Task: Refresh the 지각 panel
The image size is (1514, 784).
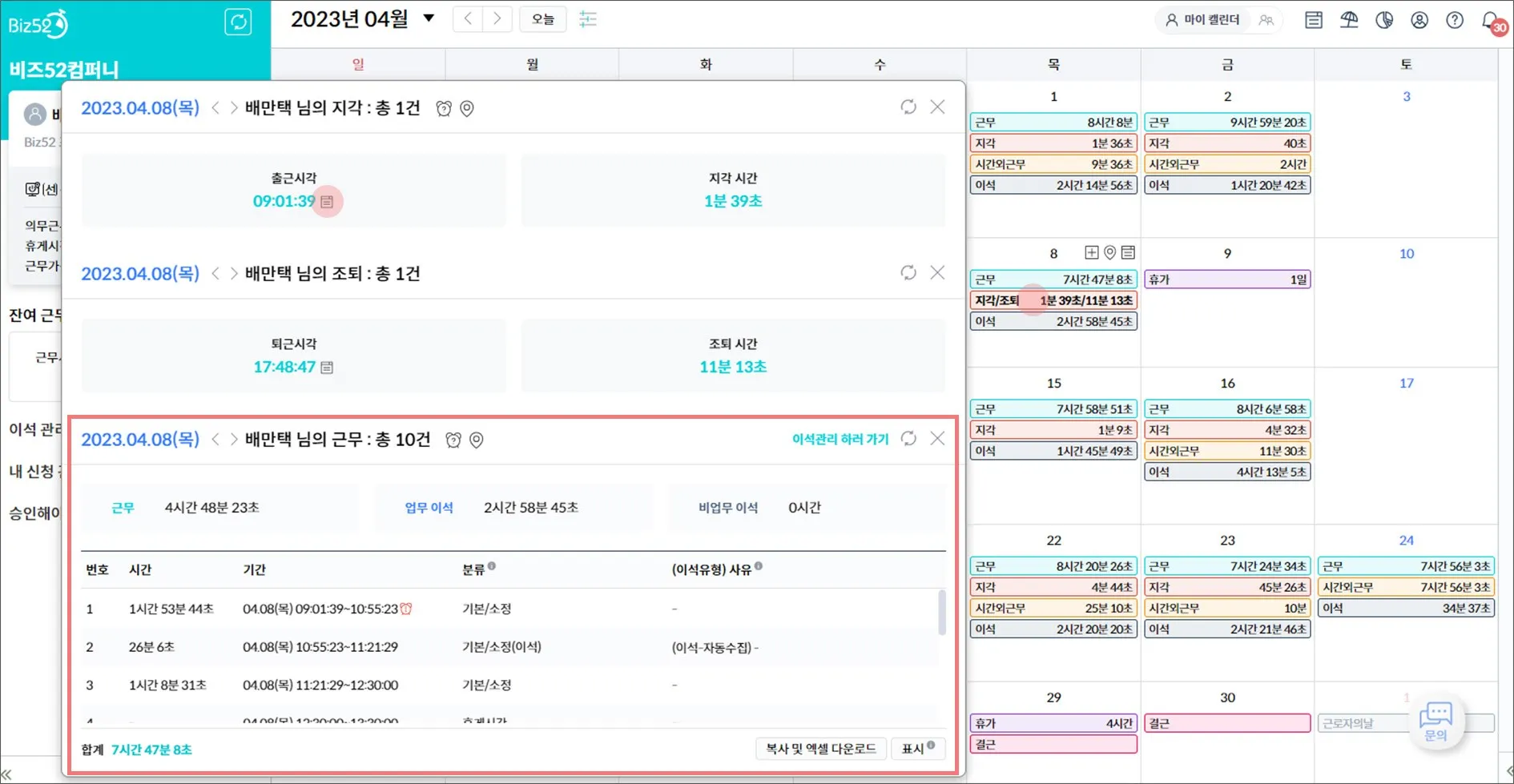Action: click(908, 107)
